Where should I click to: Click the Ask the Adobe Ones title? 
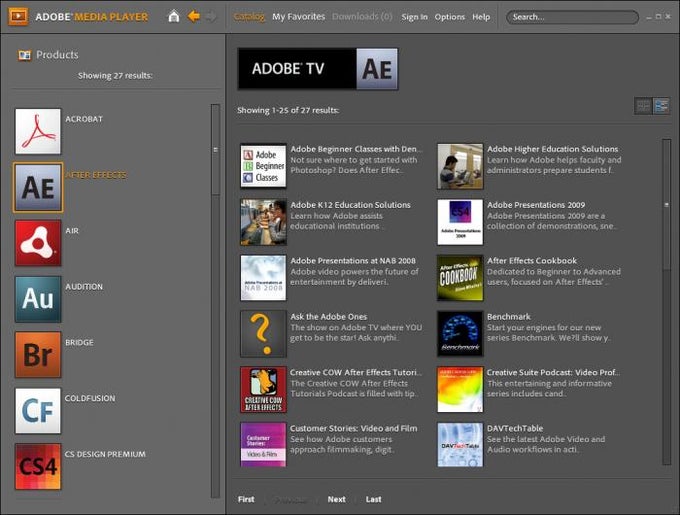[x=329, y=317]
